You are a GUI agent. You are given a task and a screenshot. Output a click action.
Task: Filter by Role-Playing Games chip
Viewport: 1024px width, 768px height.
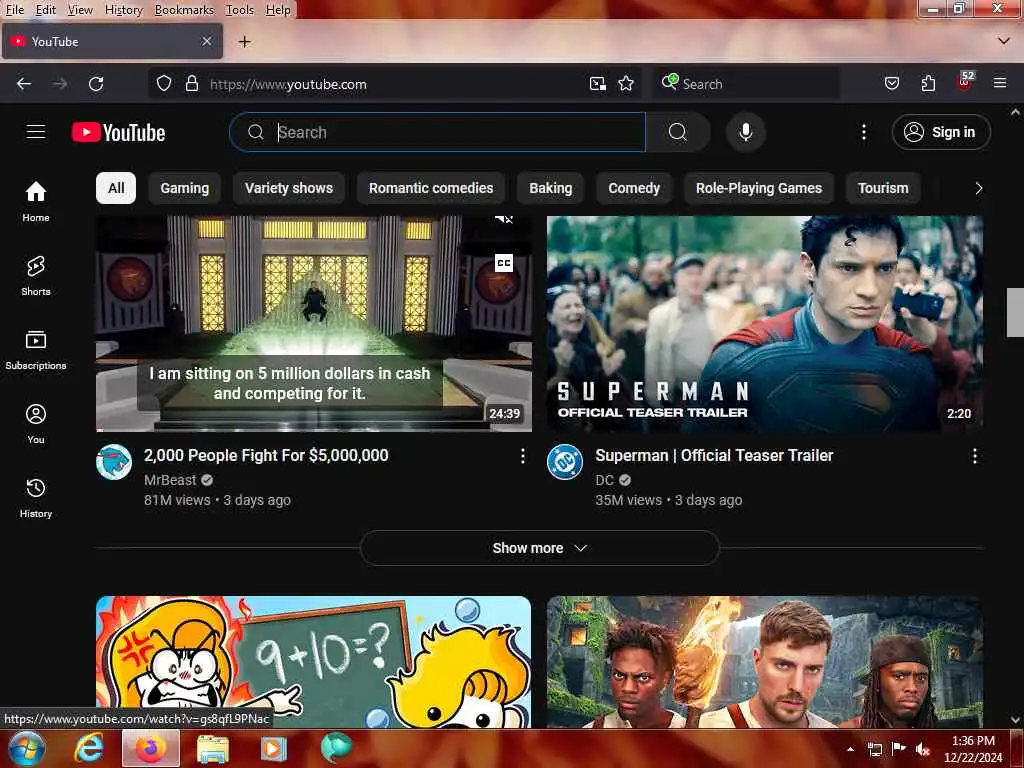[x=759, y=188]
